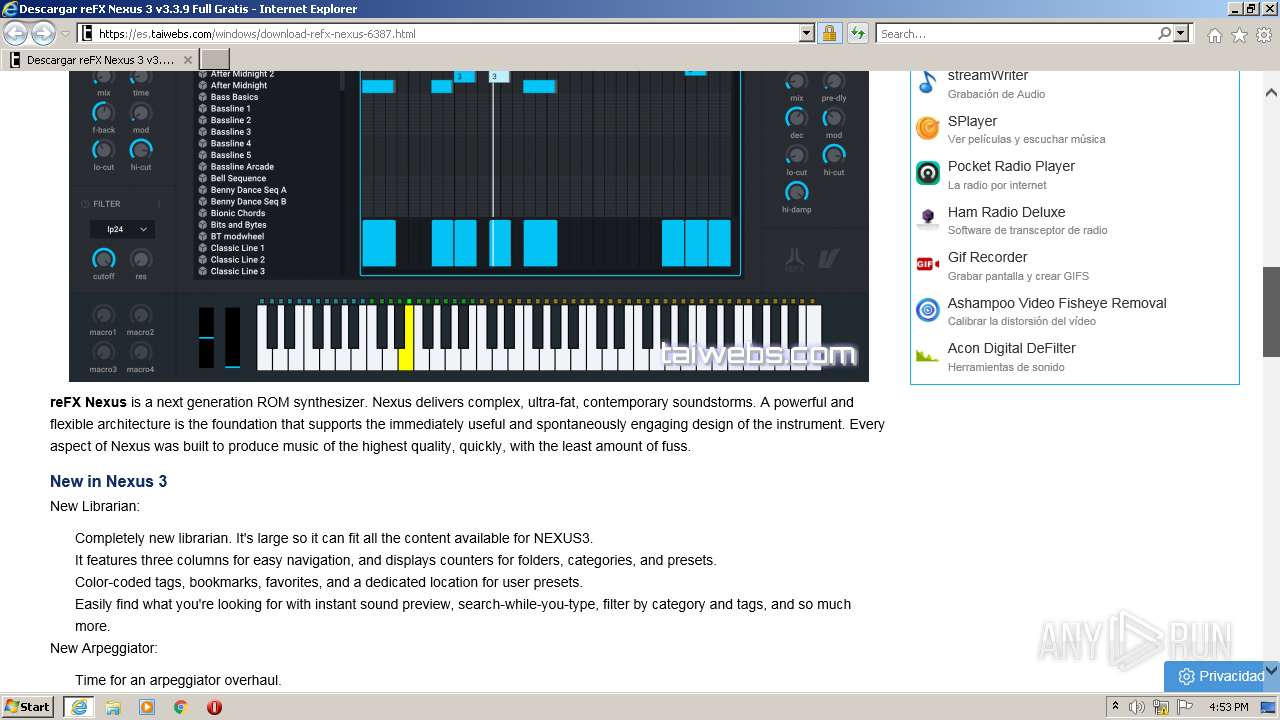
Task: Expand the search provider dropdown
Action: point(1182,33)
